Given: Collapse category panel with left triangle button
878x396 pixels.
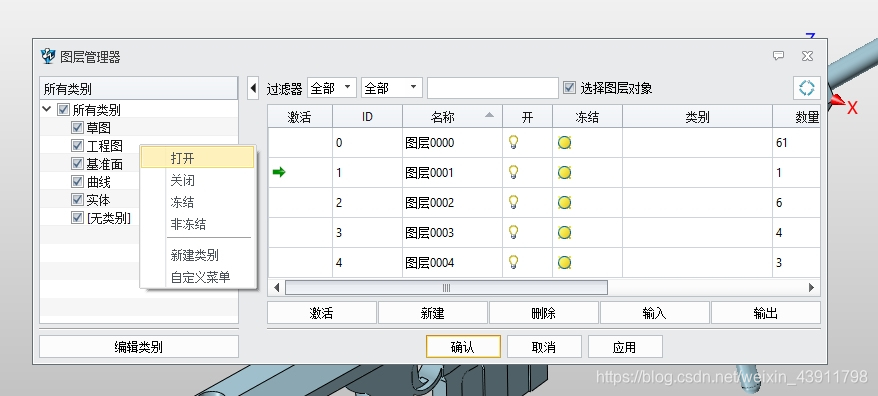Looking at the screenshot, I should (x=253, y=88).
